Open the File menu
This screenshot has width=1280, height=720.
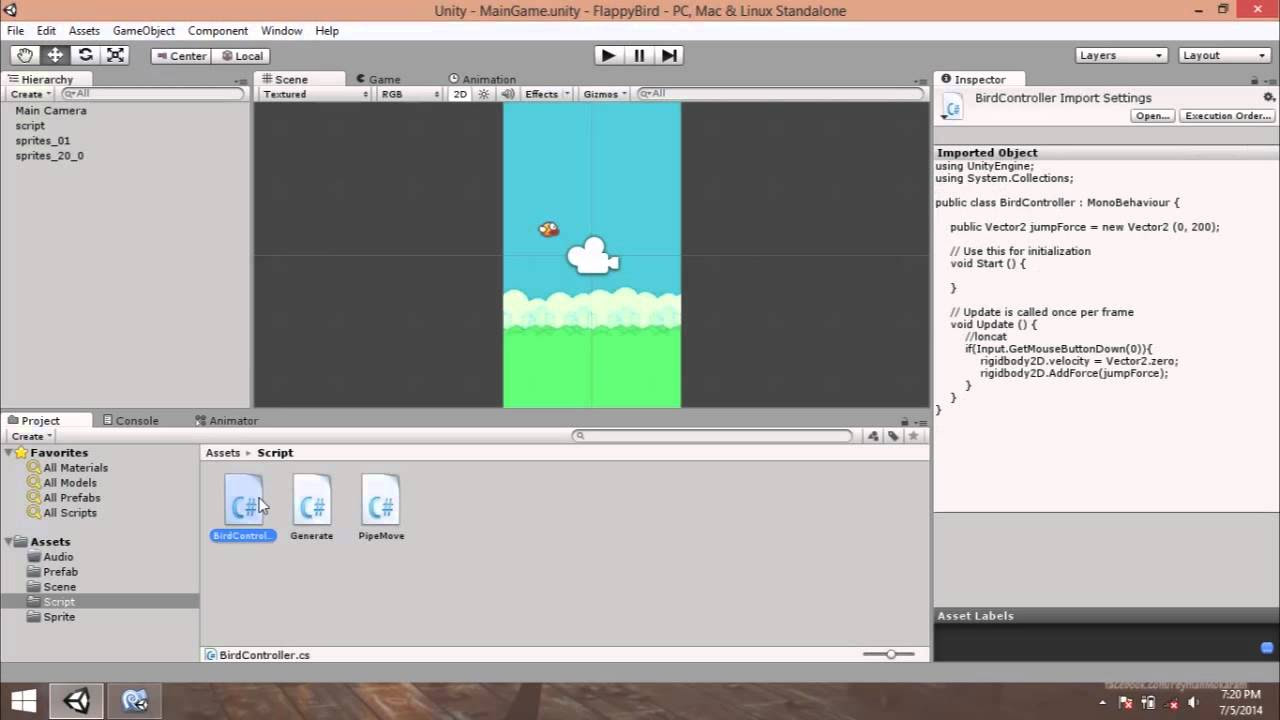click(16, 31)
